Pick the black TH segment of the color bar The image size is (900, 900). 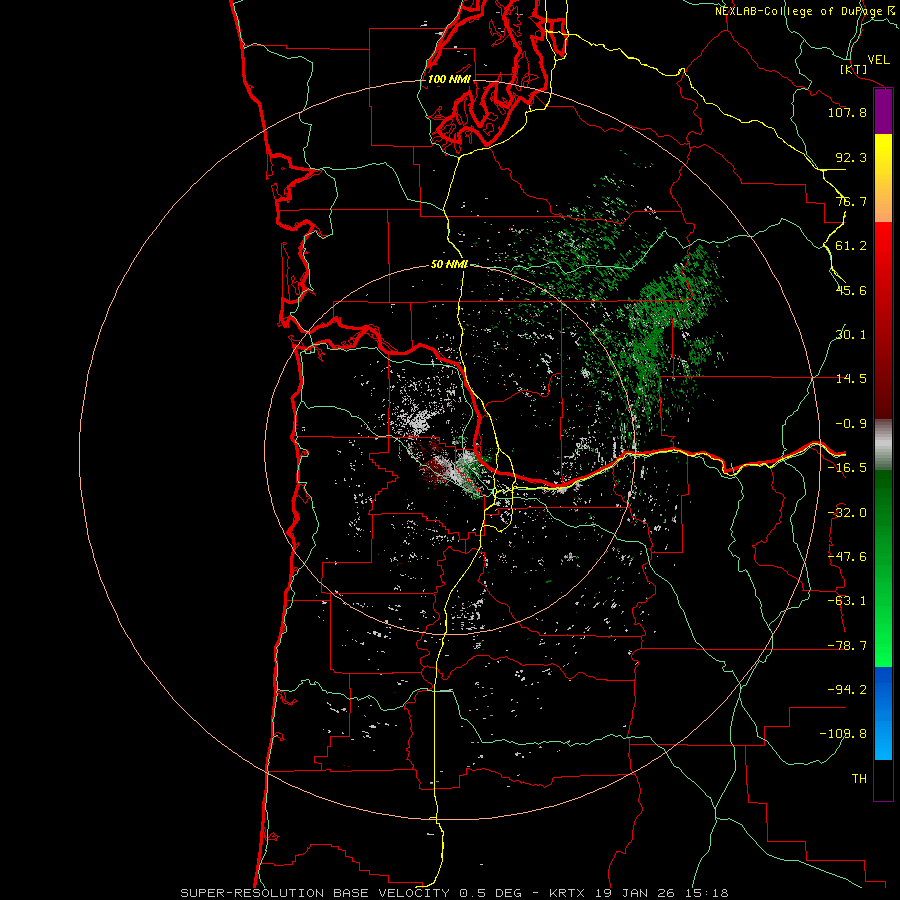click(x=883, y=779)
